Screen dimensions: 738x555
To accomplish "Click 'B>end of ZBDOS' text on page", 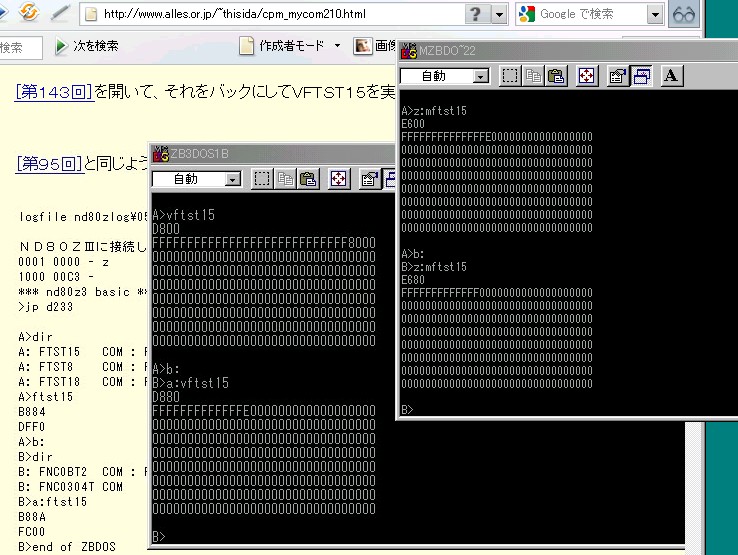I will 67,547.
